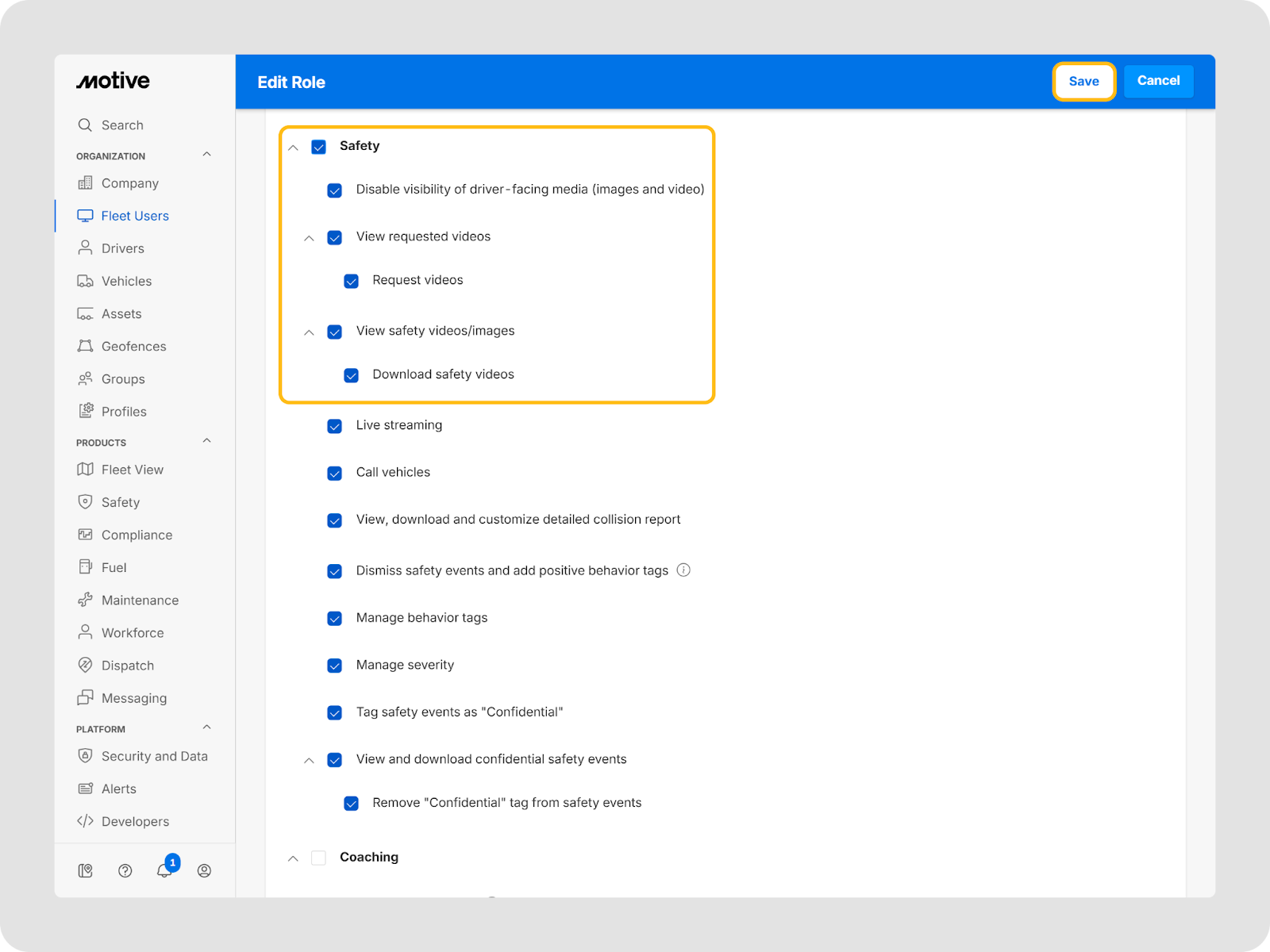Uncheck the Live streaming checkbox
1270x952 pixels.
click(335, 426)
